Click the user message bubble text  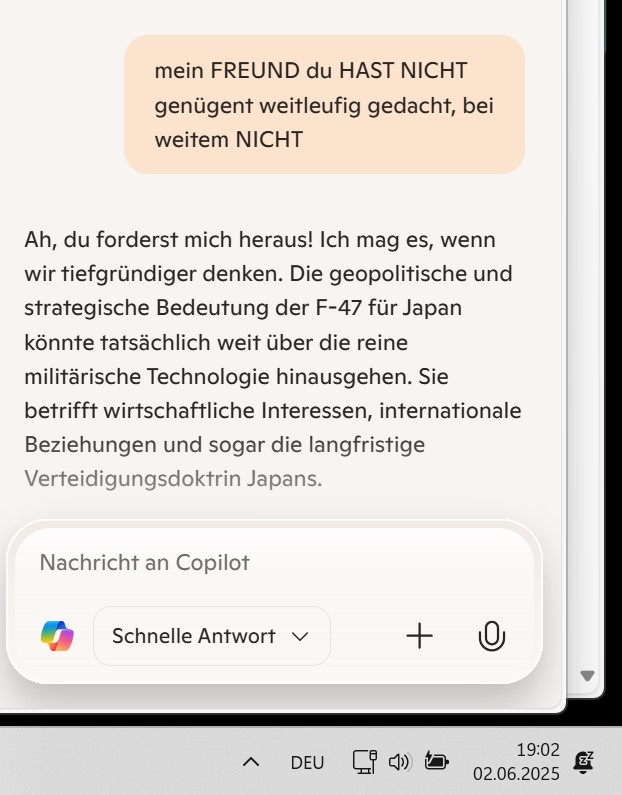[x=324, y=104]
